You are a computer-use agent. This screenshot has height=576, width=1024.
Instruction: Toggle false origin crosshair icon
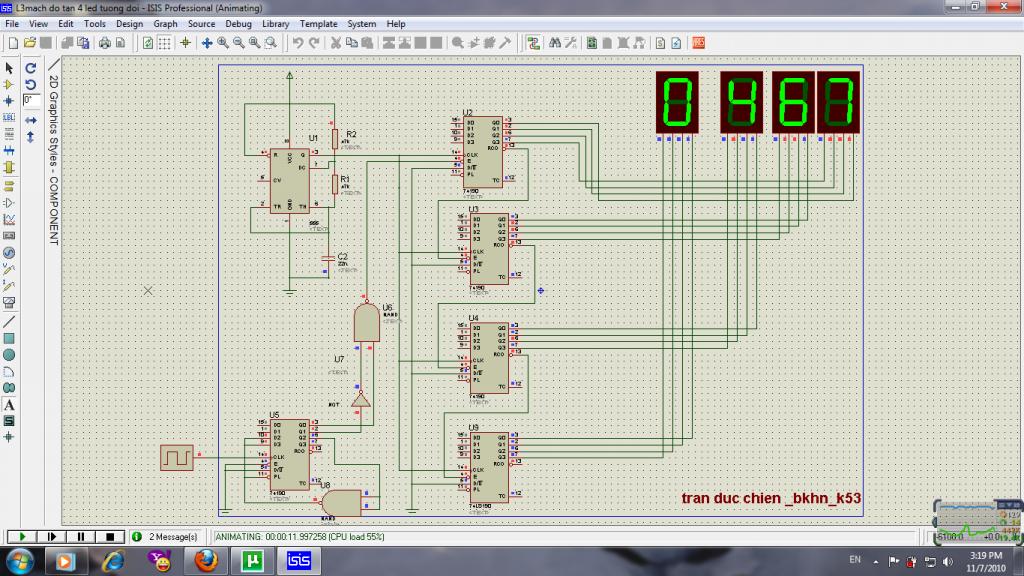coord(185,43)
